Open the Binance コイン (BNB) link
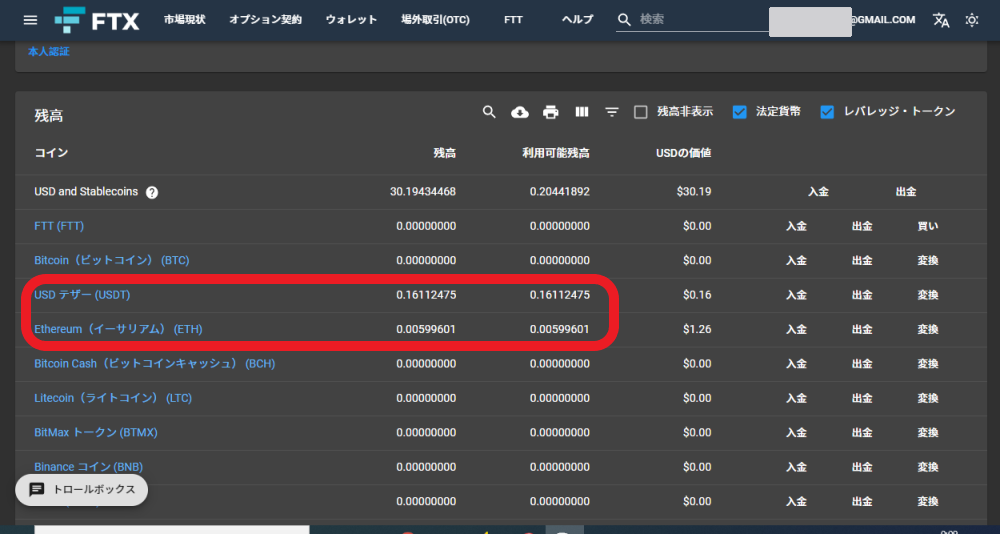The width and height of the screenshot is (1000, 534). pos(88,468)
